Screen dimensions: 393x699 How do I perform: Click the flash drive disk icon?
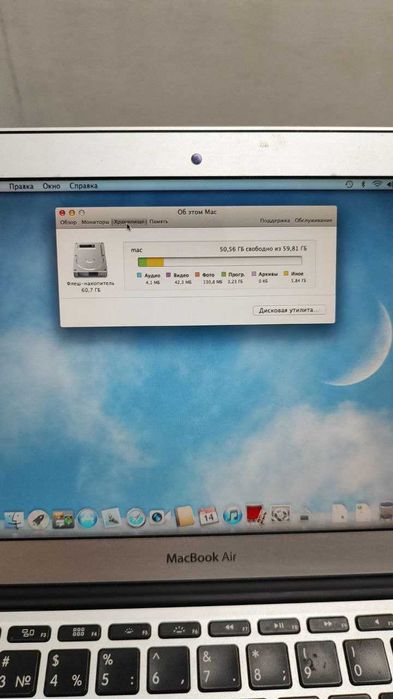pyautogui.click(x=90, y=260)
